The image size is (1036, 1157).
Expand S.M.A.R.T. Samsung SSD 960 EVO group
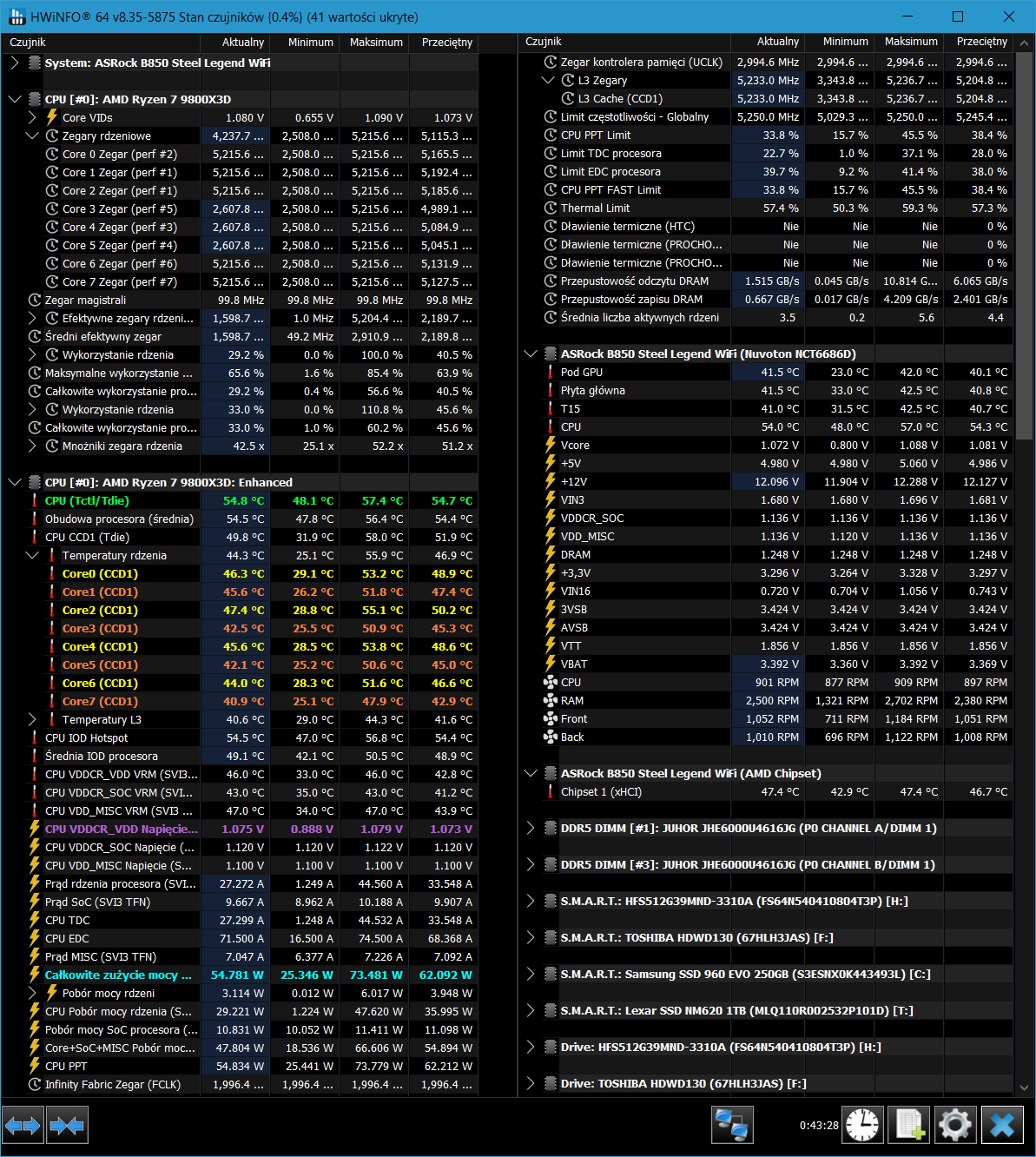(x=531, y=974)
